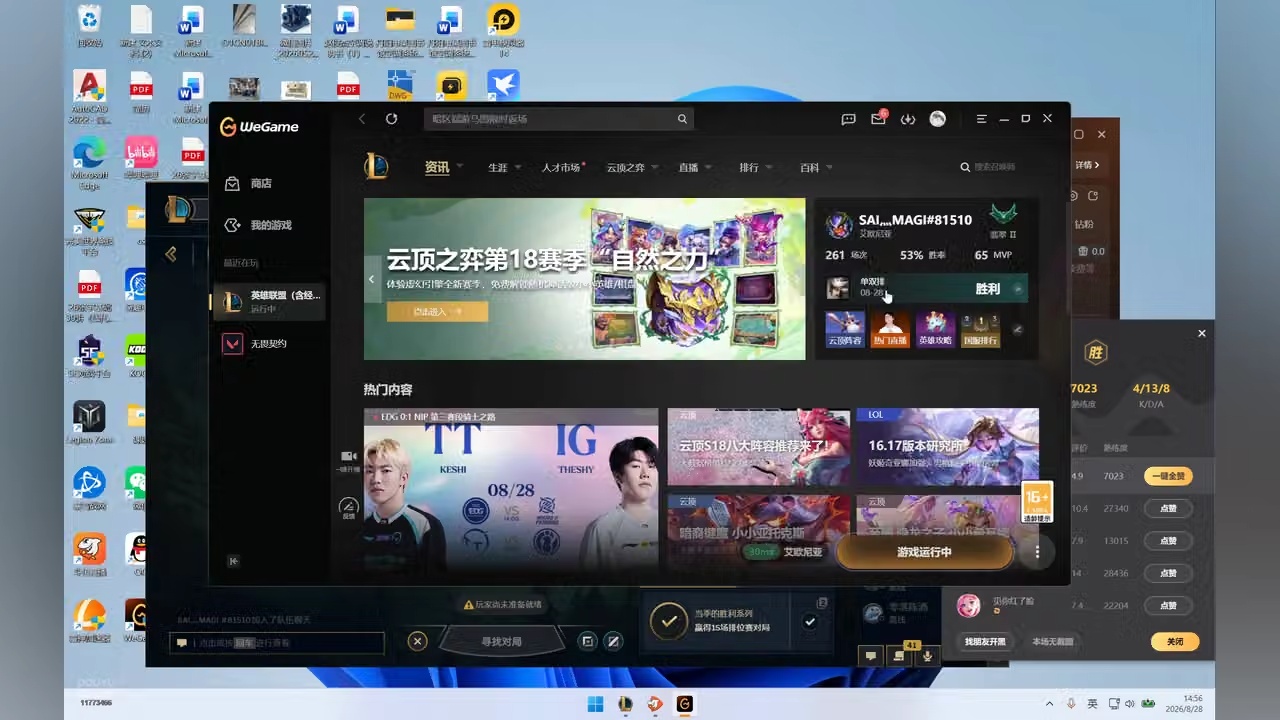Open the notification icon with badge 41
The width and height of the screenshot is (1280, 720).
click(x=899, y=654)
